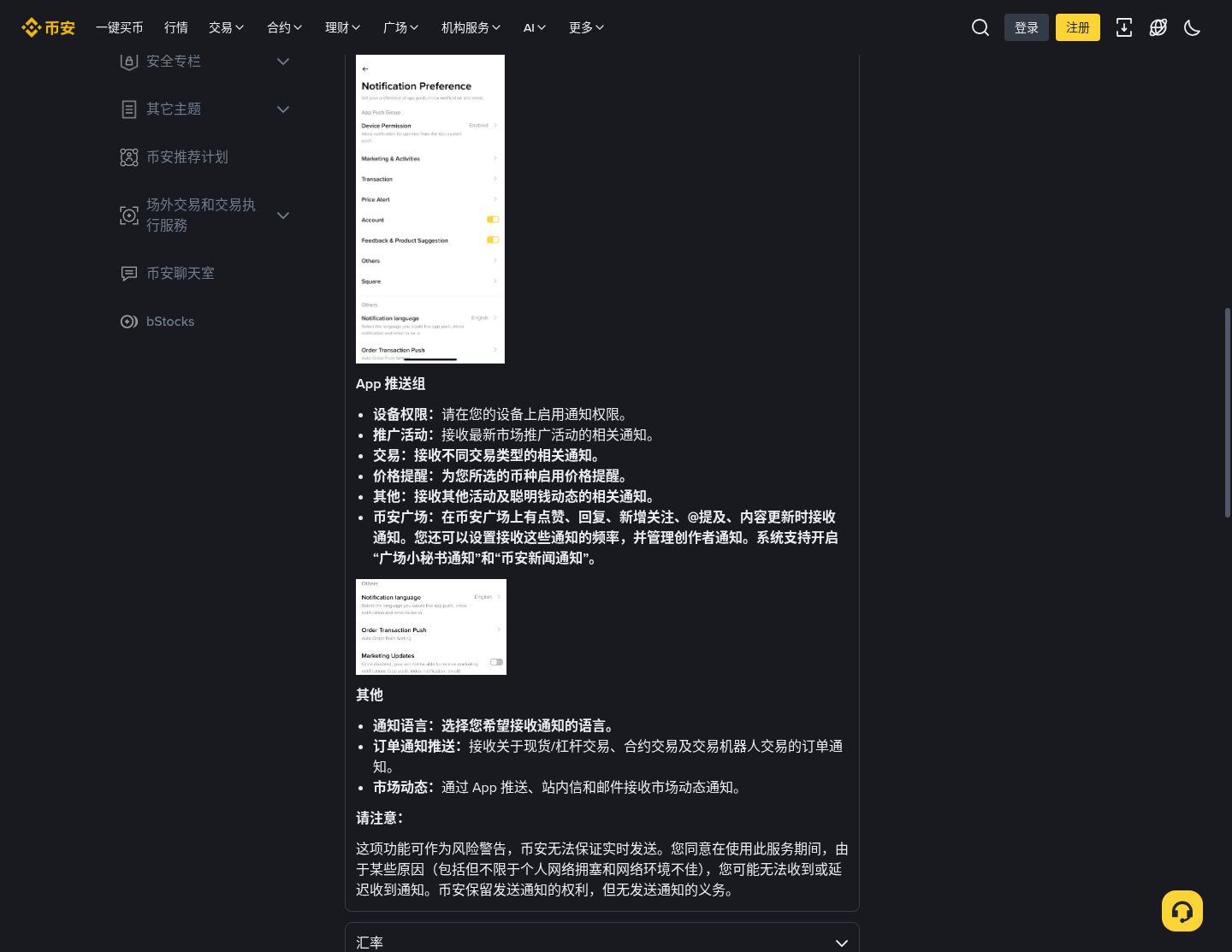This screenshot has width=1232, height=952.
Task: Go to 行情 in top navigation
Action: coord(176,27)
